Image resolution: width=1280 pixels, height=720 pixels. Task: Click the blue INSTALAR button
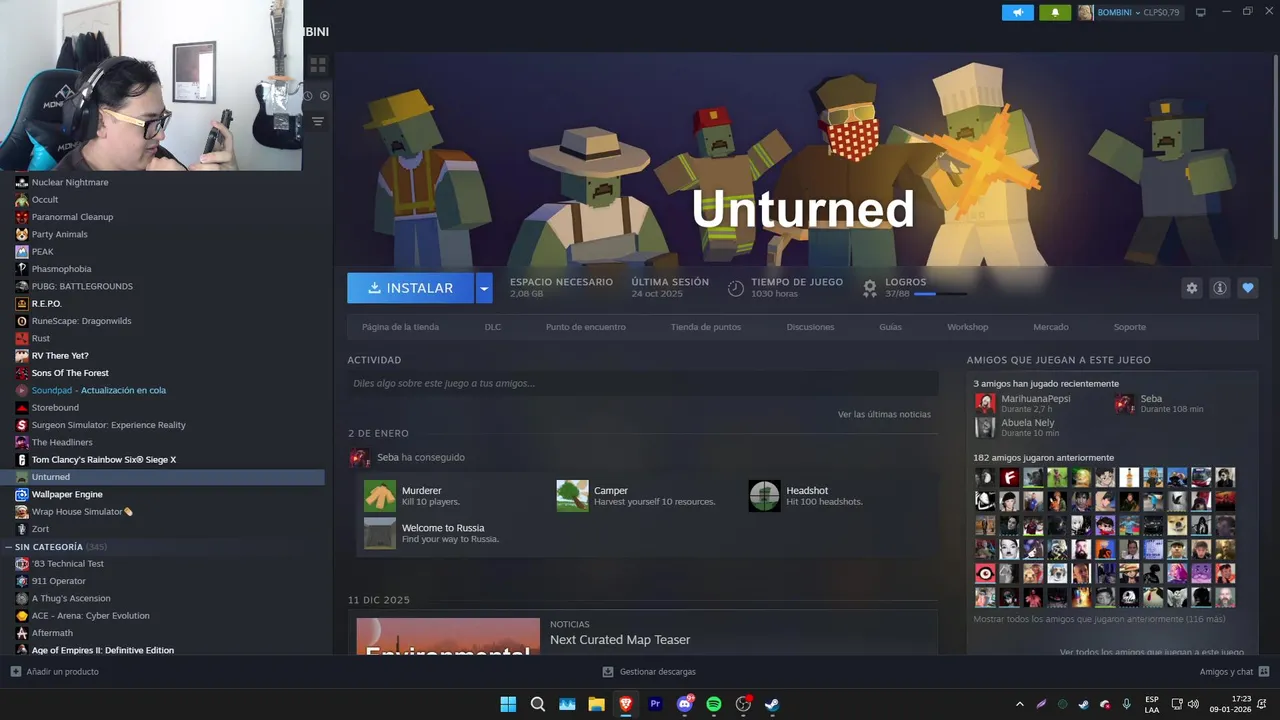pyautogui.click(x=410, y=288)
